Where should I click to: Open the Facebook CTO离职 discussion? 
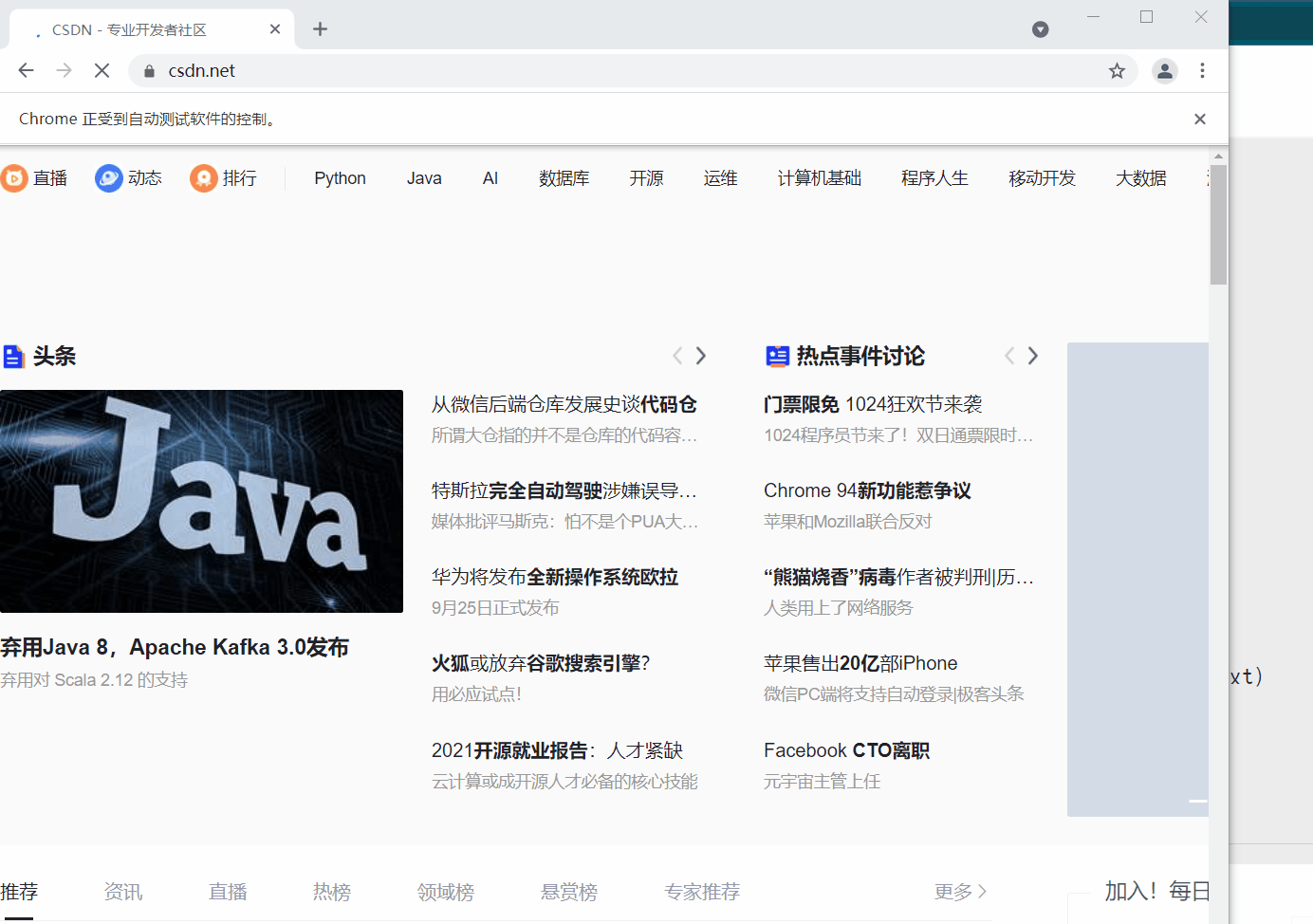(845, 749)
